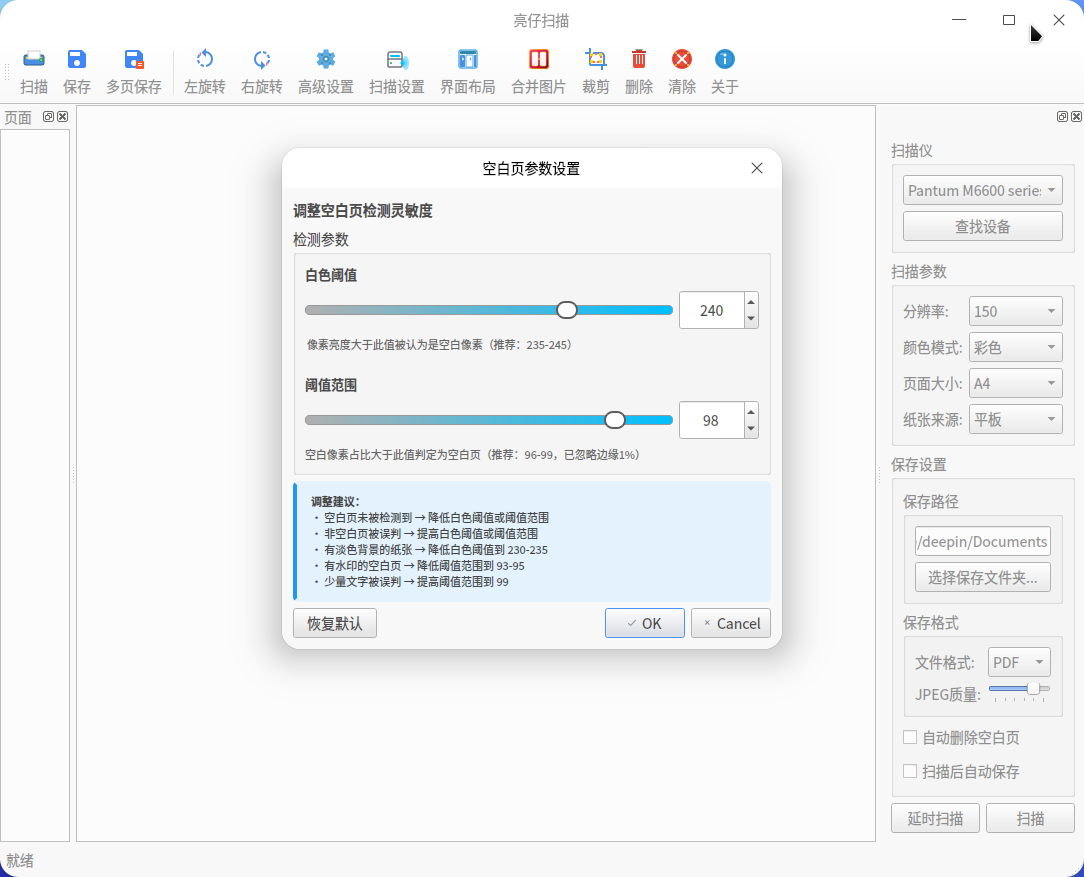Open the 页面大小 A4 dropdown
The width and height of the screenshot is (1084, 877).
pyautogui.click(x=1016, y=384)
